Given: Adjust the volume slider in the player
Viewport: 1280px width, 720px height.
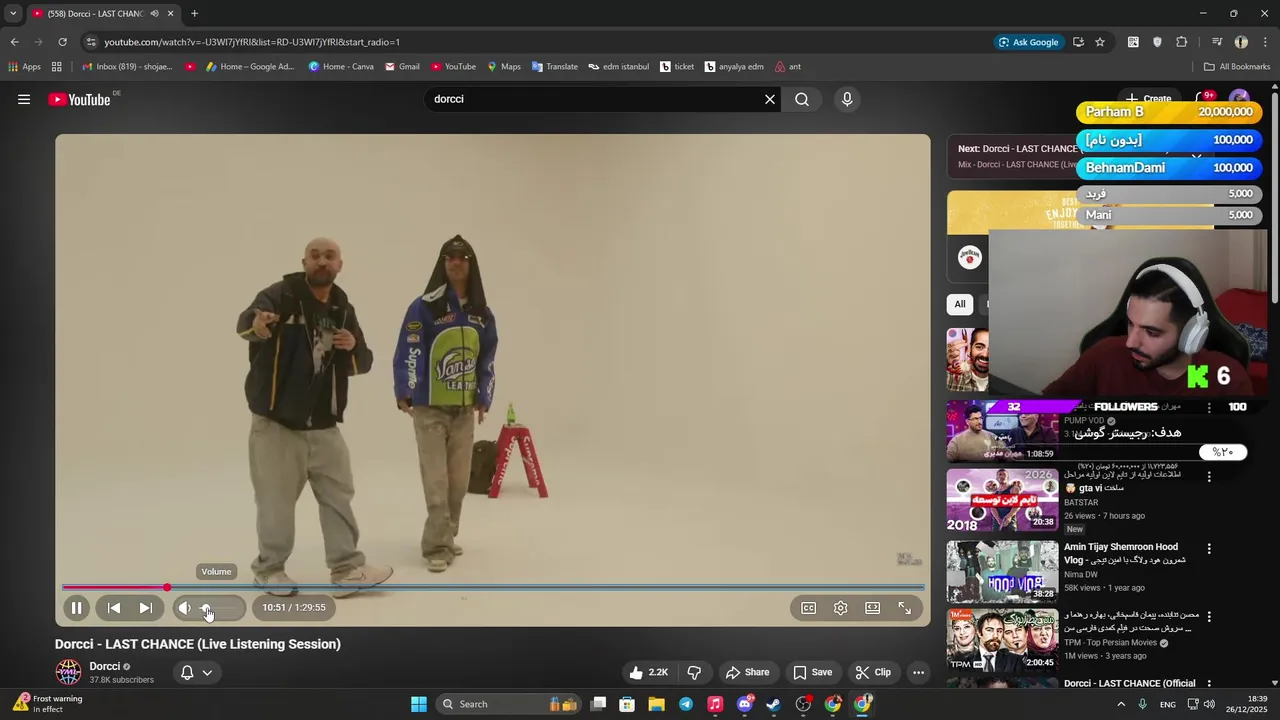Looking at the screenshot, I should pos(219,608).
